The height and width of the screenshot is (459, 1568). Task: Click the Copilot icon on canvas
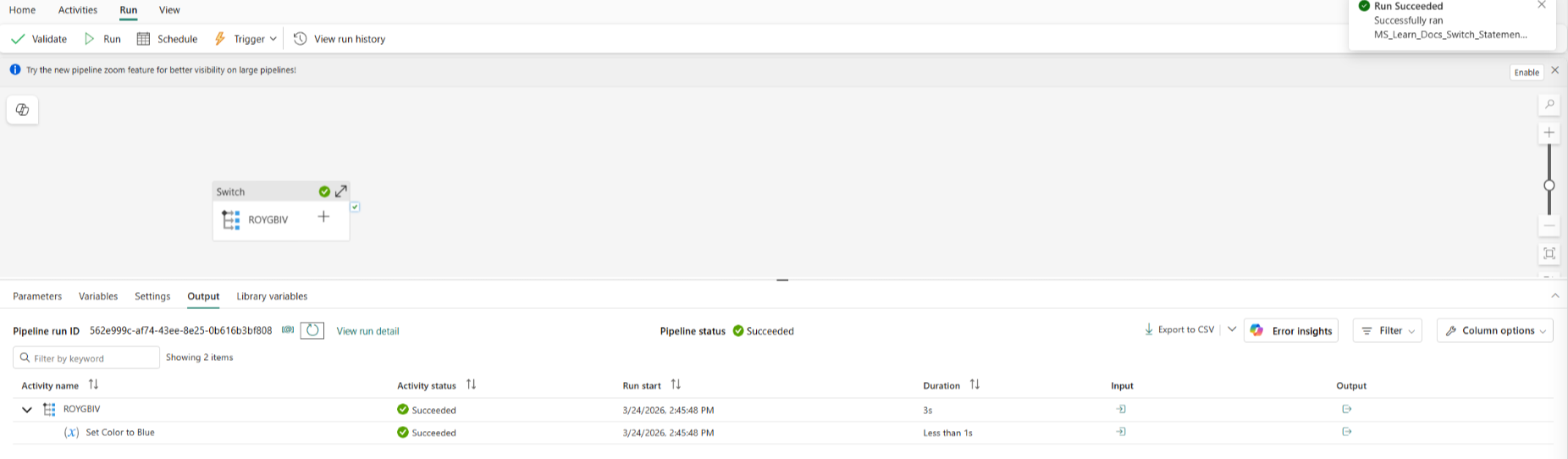23,110
